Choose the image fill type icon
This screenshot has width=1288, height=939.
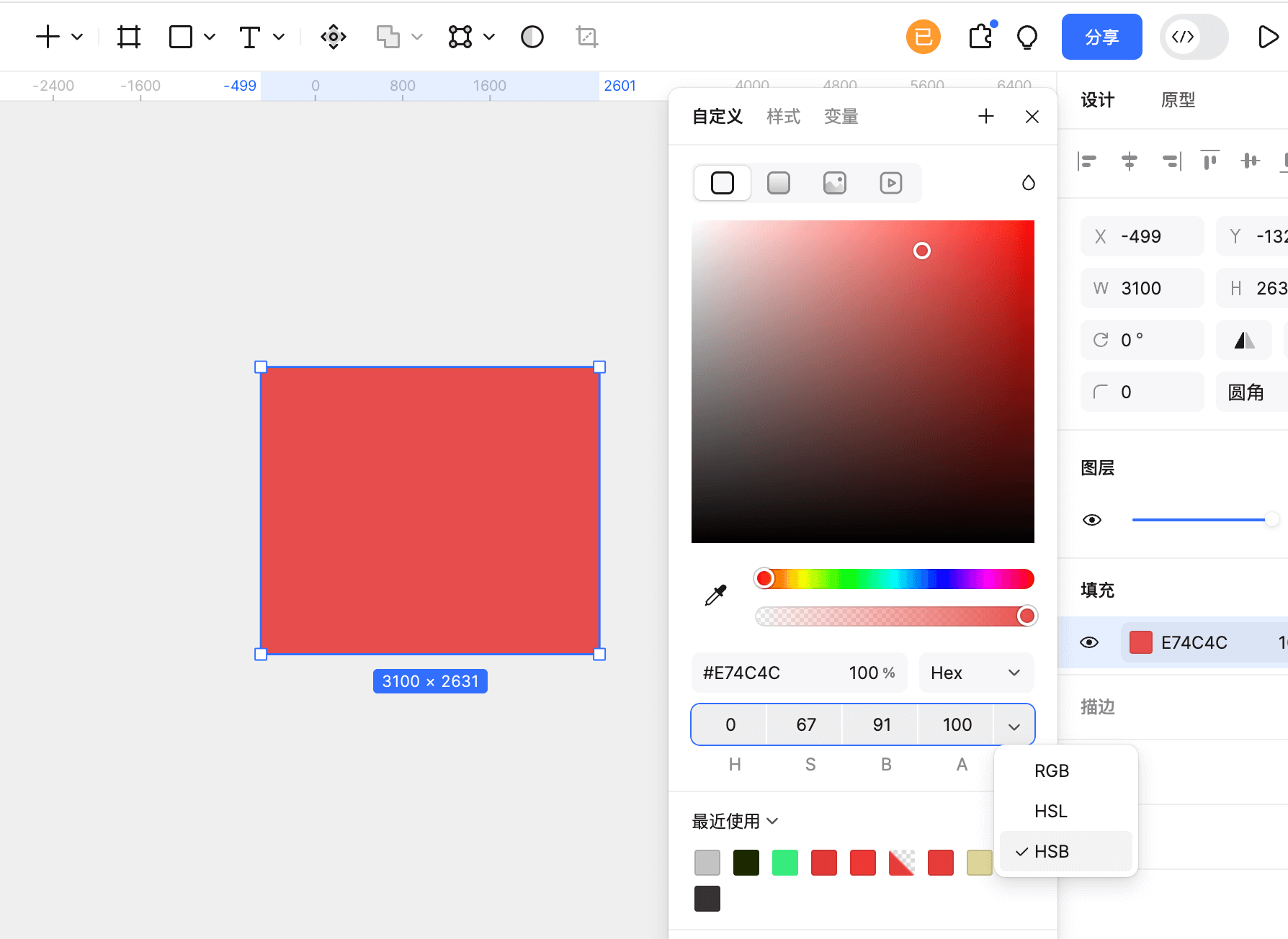(x=834, y=183)
